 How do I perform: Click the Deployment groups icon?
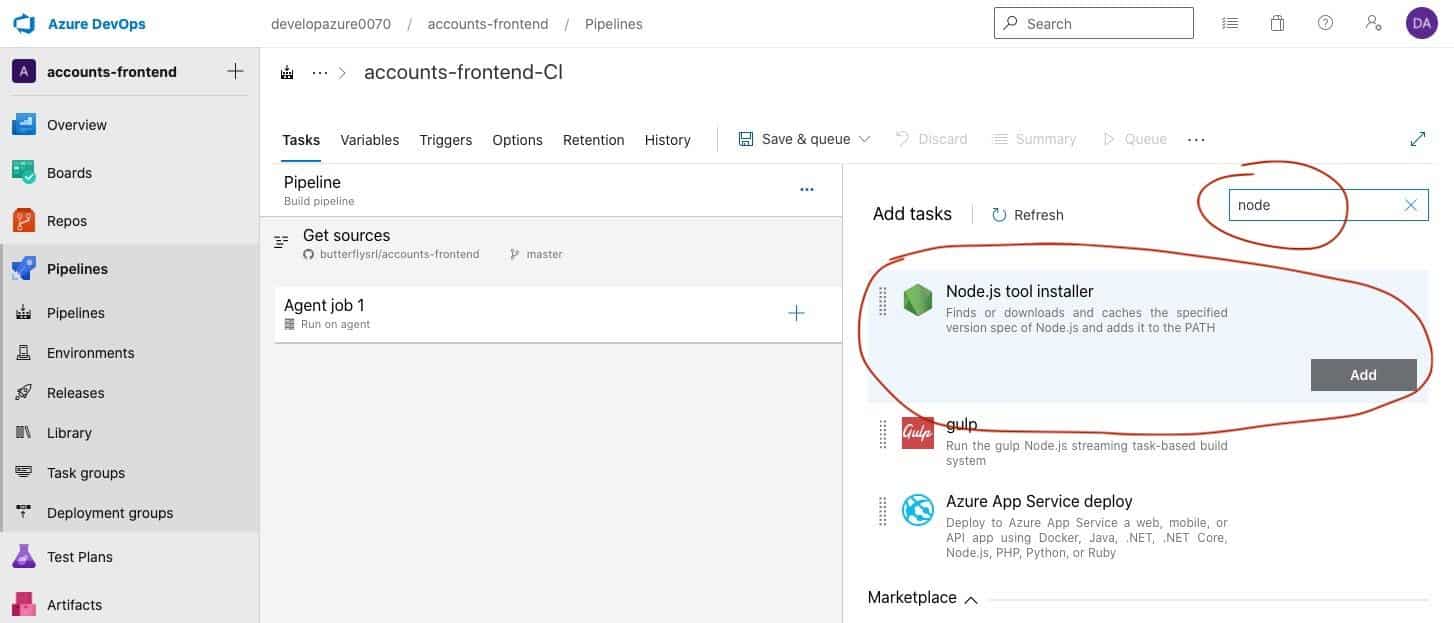24,513
